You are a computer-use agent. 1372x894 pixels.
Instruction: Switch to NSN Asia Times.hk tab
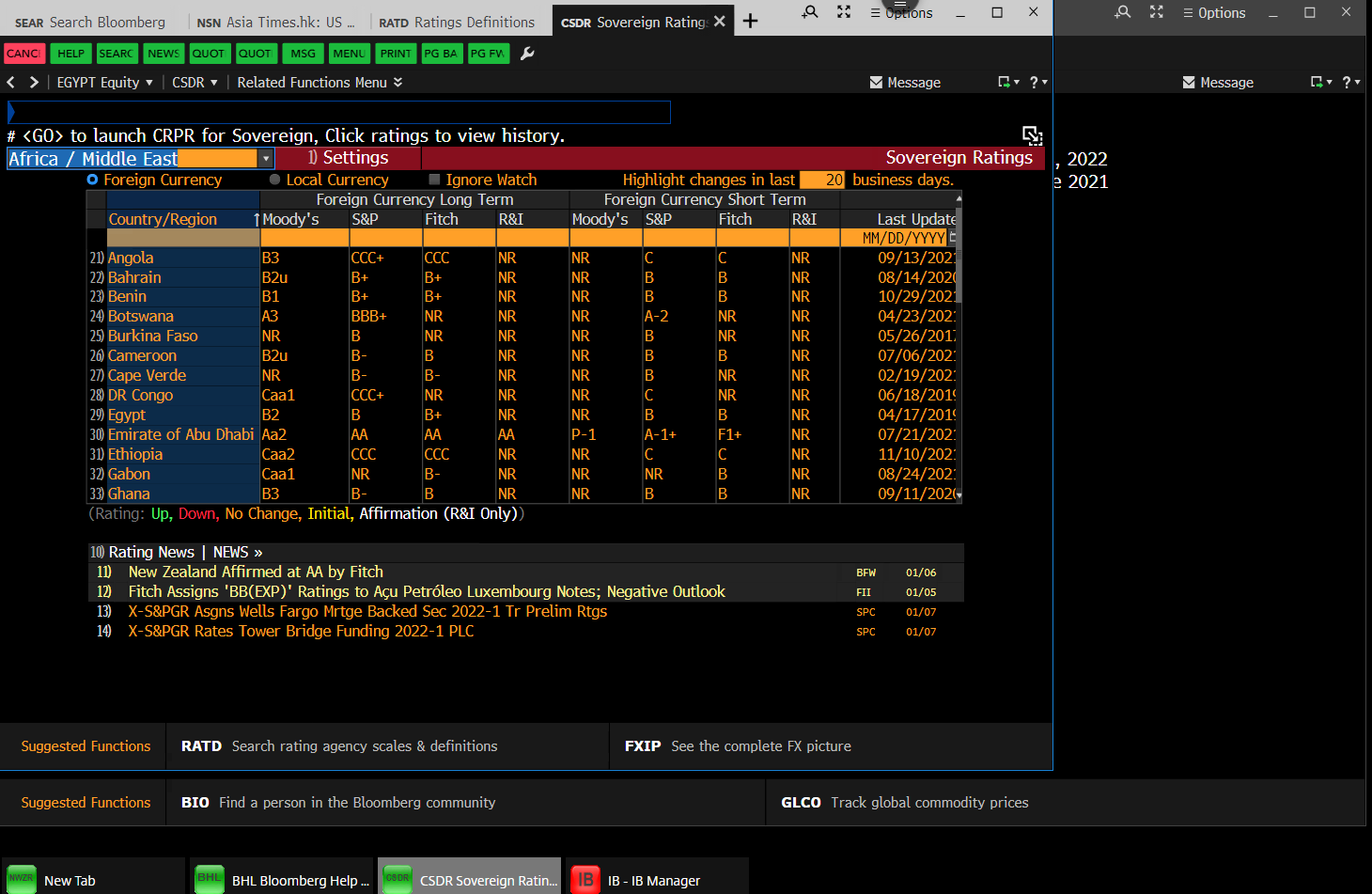tap(275, 23)
